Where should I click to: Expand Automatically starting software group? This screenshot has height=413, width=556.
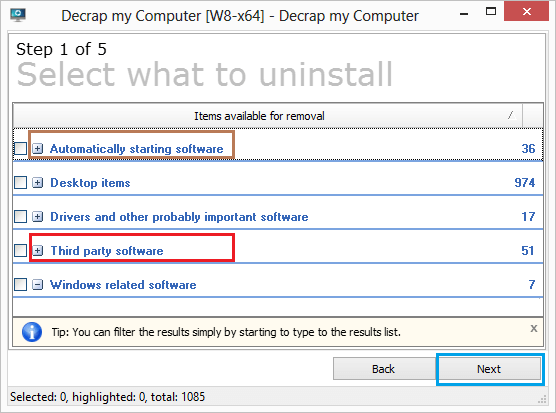pos(38,149)
